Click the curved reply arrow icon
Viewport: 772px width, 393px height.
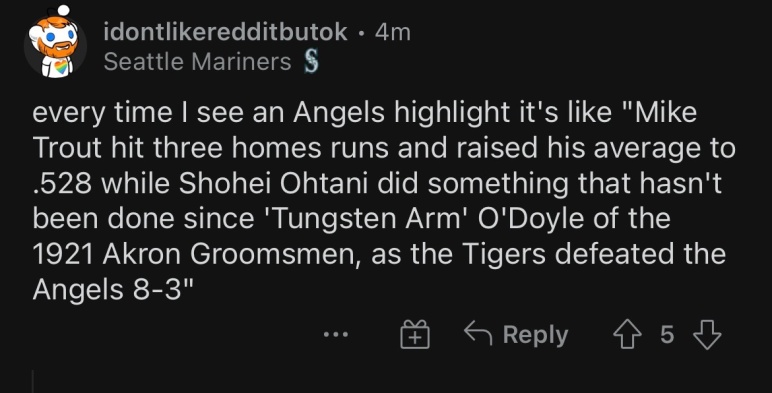(x=478, y=333)
